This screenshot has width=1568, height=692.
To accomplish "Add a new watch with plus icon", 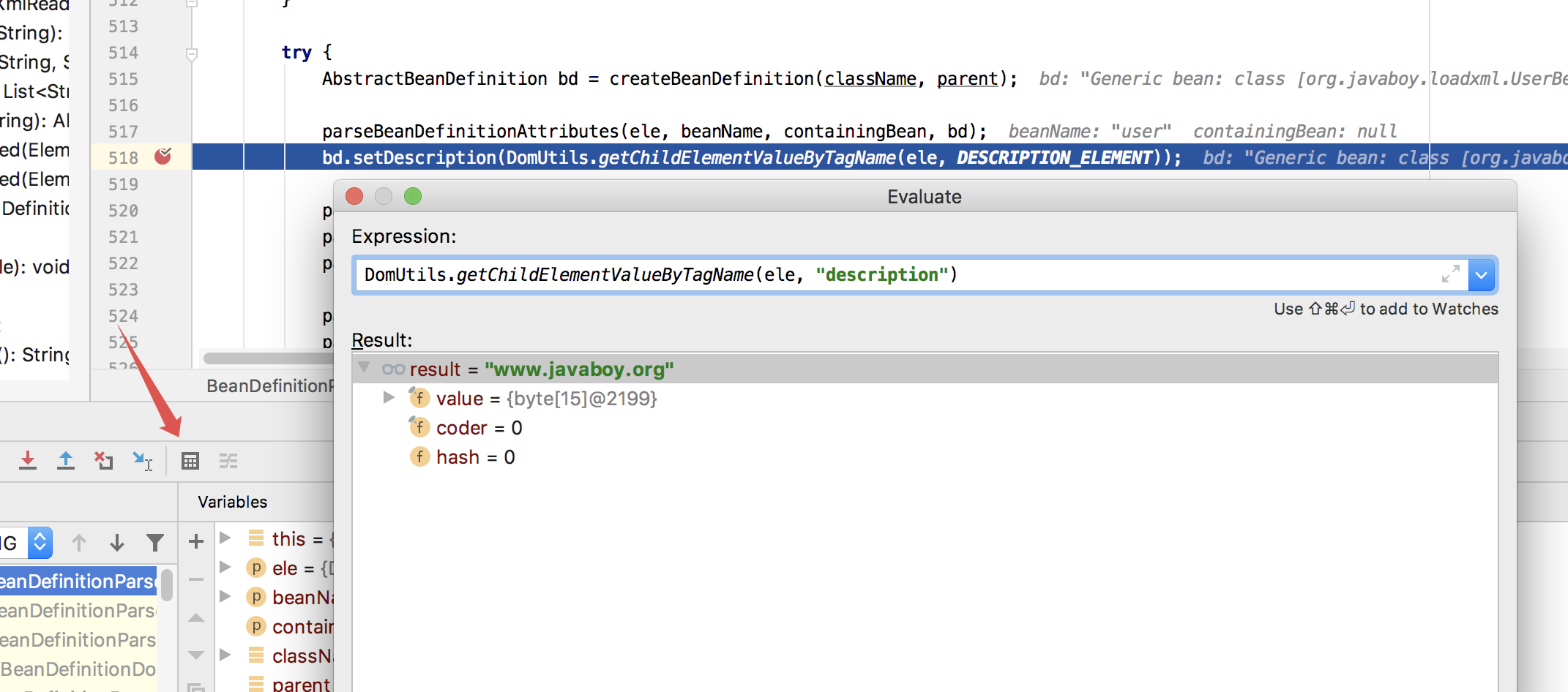I will (196, 541).
